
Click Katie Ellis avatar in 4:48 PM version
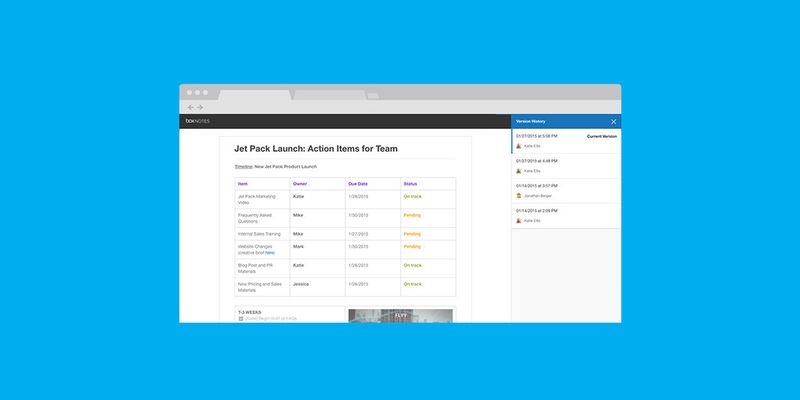(x=519, y=171)
